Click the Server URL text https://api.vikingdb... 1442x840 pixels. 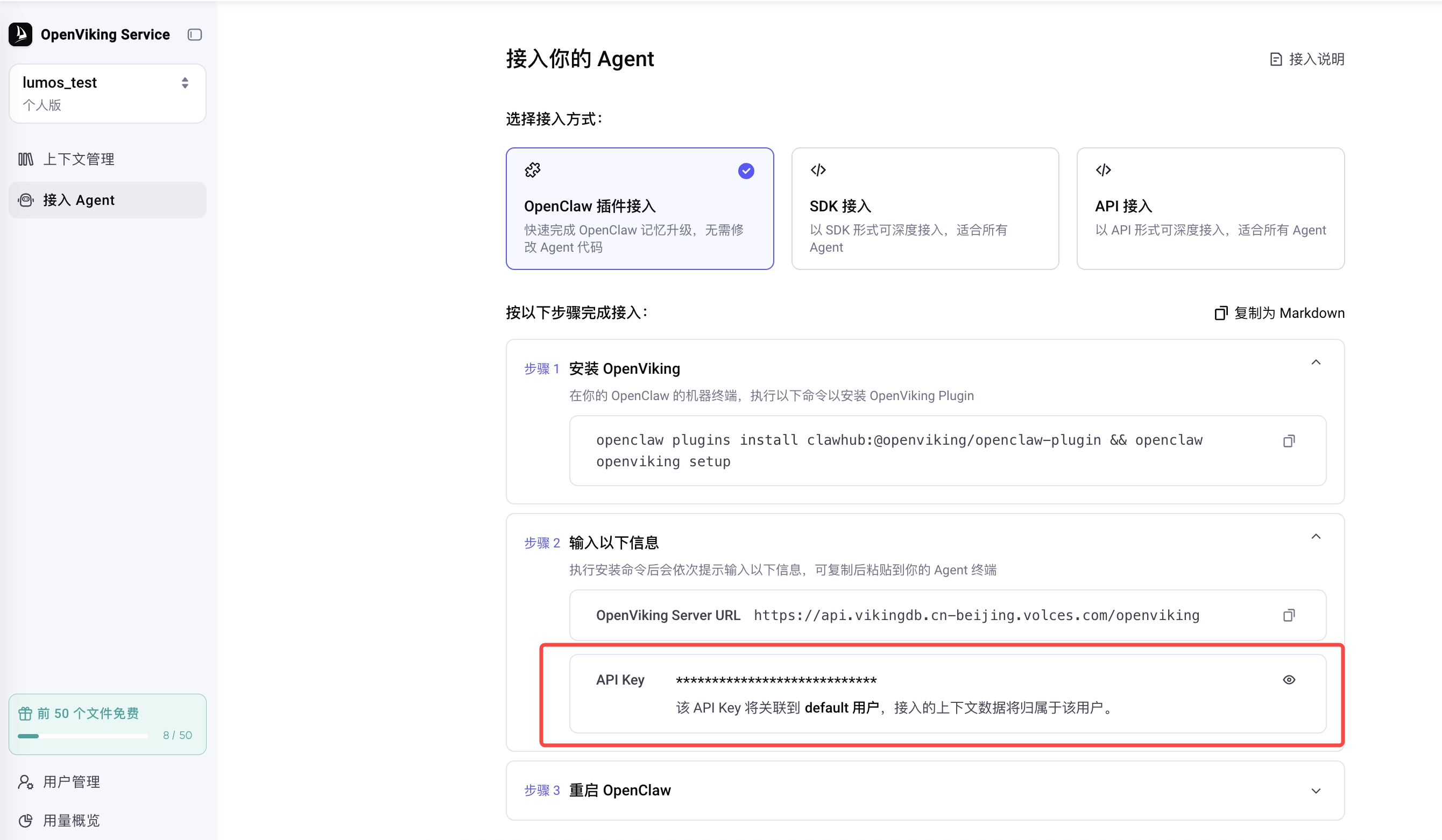[976, 615]
